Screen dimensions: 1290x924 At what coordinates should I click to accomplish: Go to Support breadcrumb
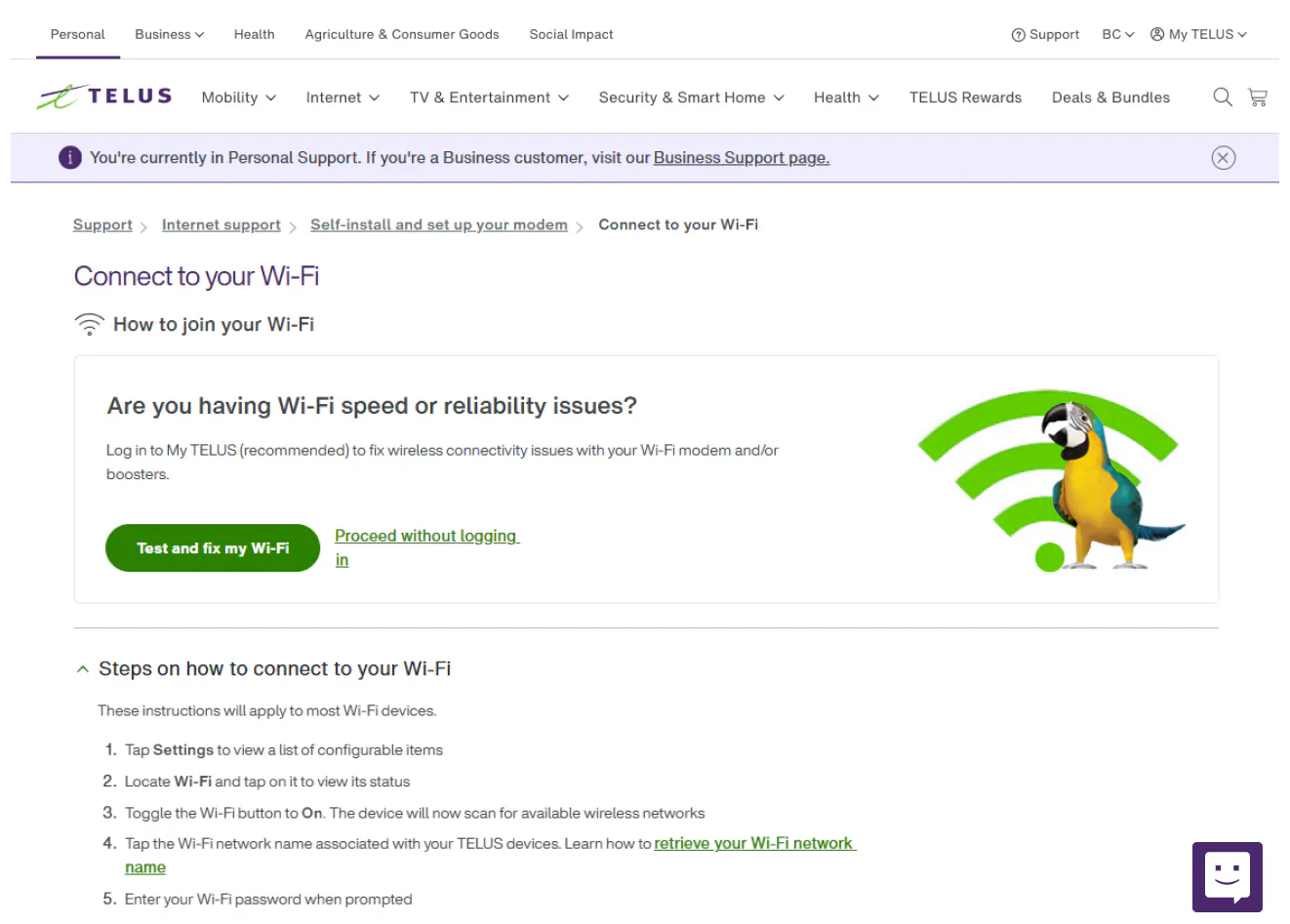102,225
